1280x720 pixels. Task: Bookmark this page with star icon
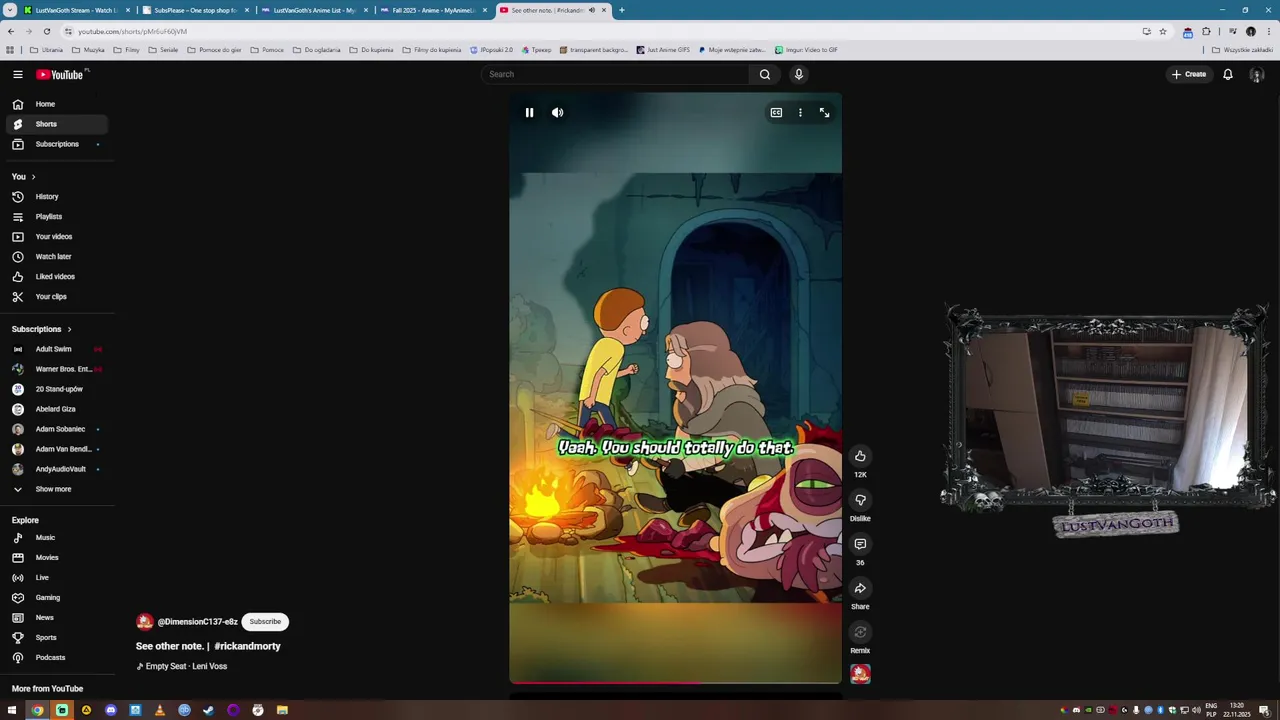pyautogui.click(x=1163, y=31)
